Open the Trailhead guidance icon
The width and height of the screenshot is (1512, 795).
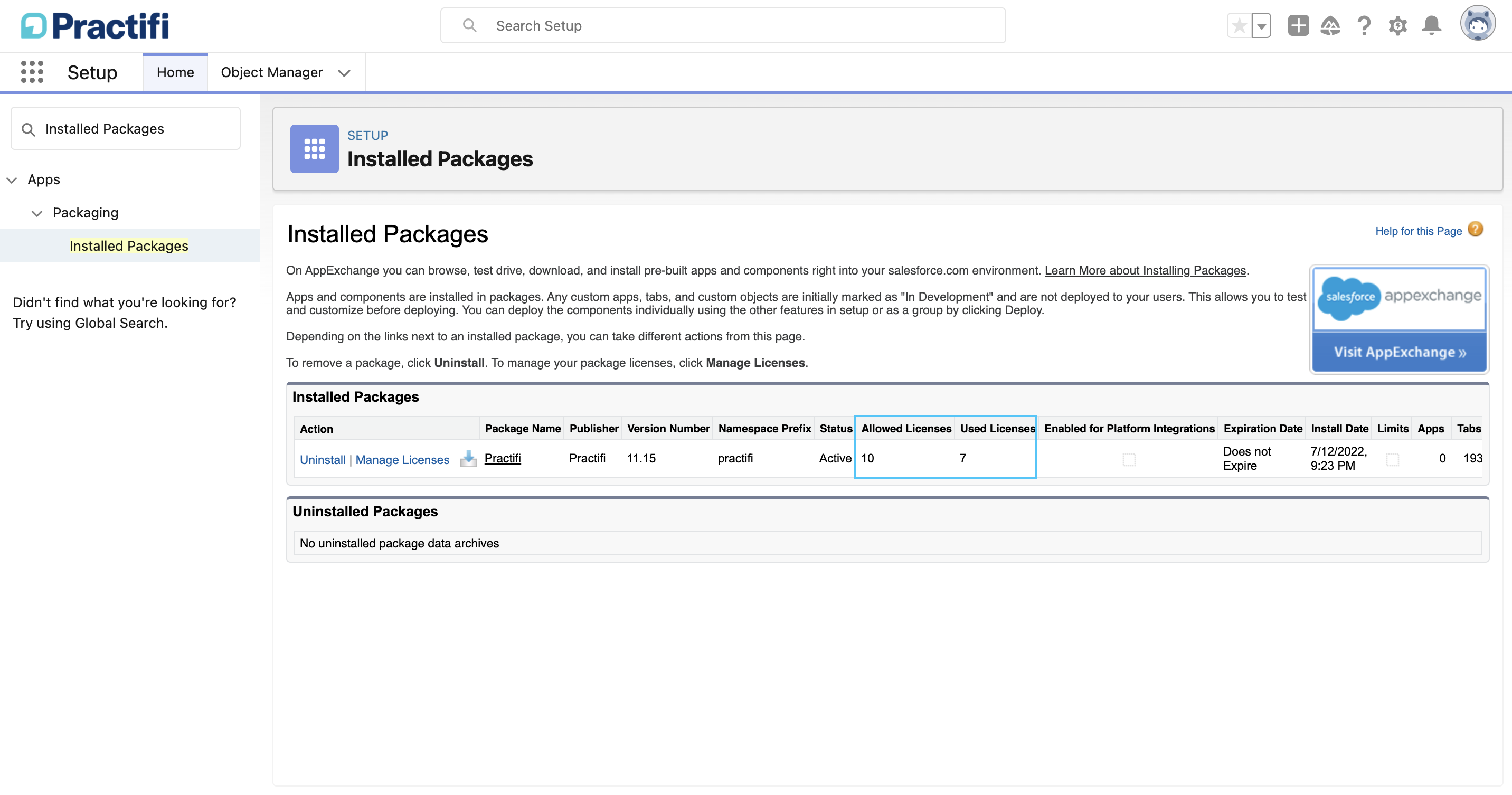pos(1330,26)
